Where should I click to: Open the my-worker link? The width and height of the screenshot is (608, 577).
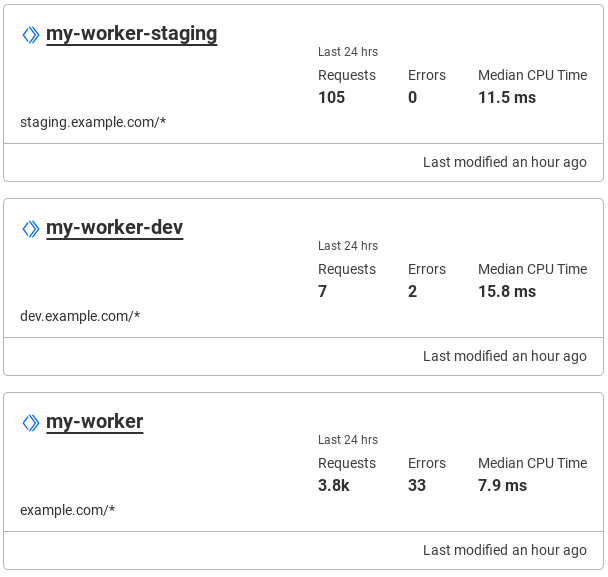coord(95,422)
